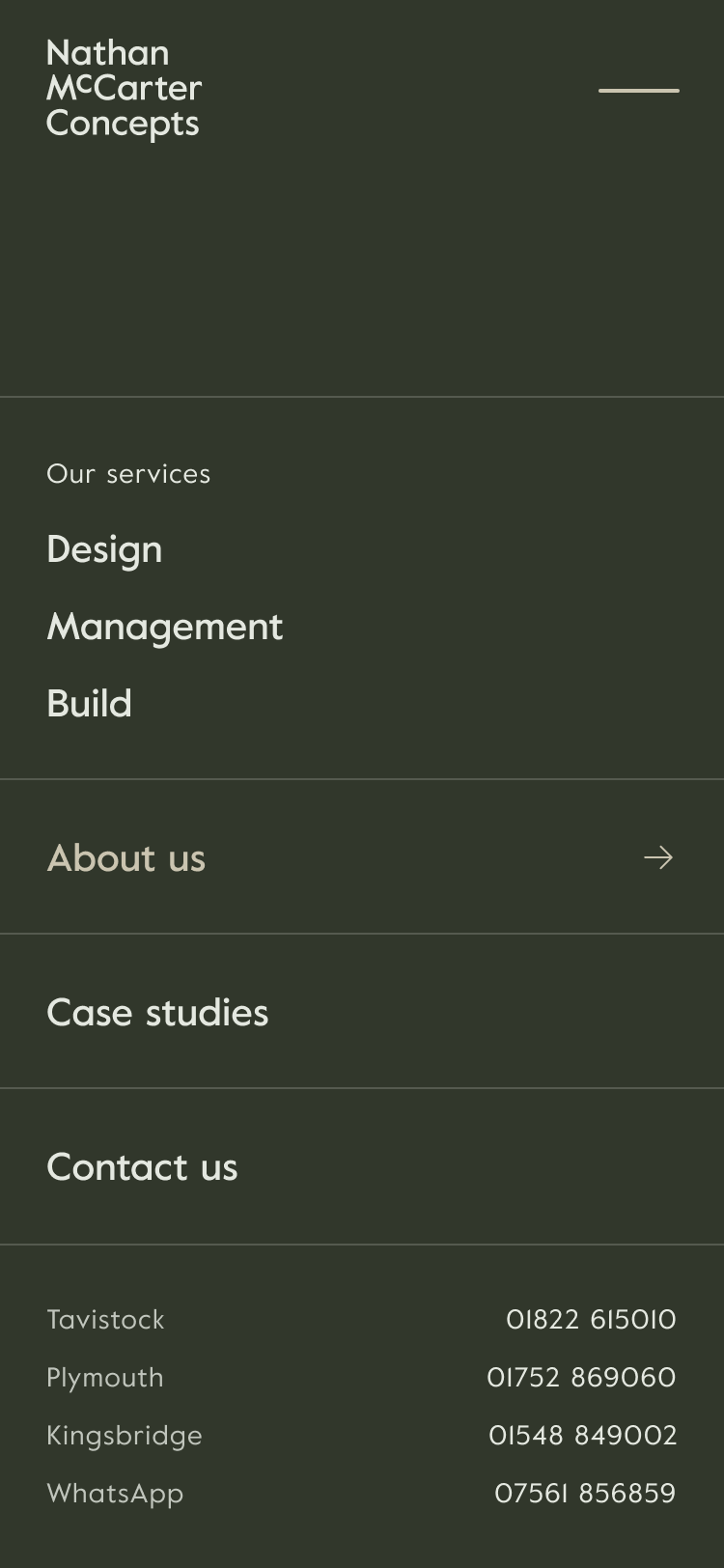Viewport: 724px width, 1568px height.
Task: Call the Tavistock office number
Action: tap(591, 1320)
